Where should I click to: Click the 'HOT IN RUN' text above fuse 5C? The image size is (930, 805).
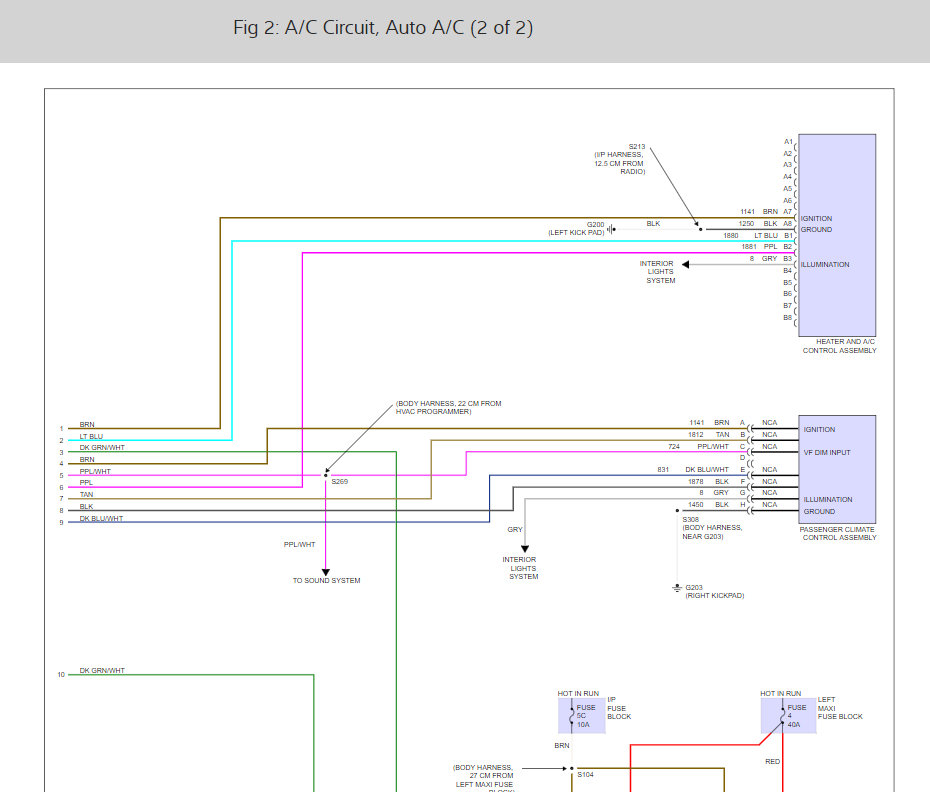point(578,693)
